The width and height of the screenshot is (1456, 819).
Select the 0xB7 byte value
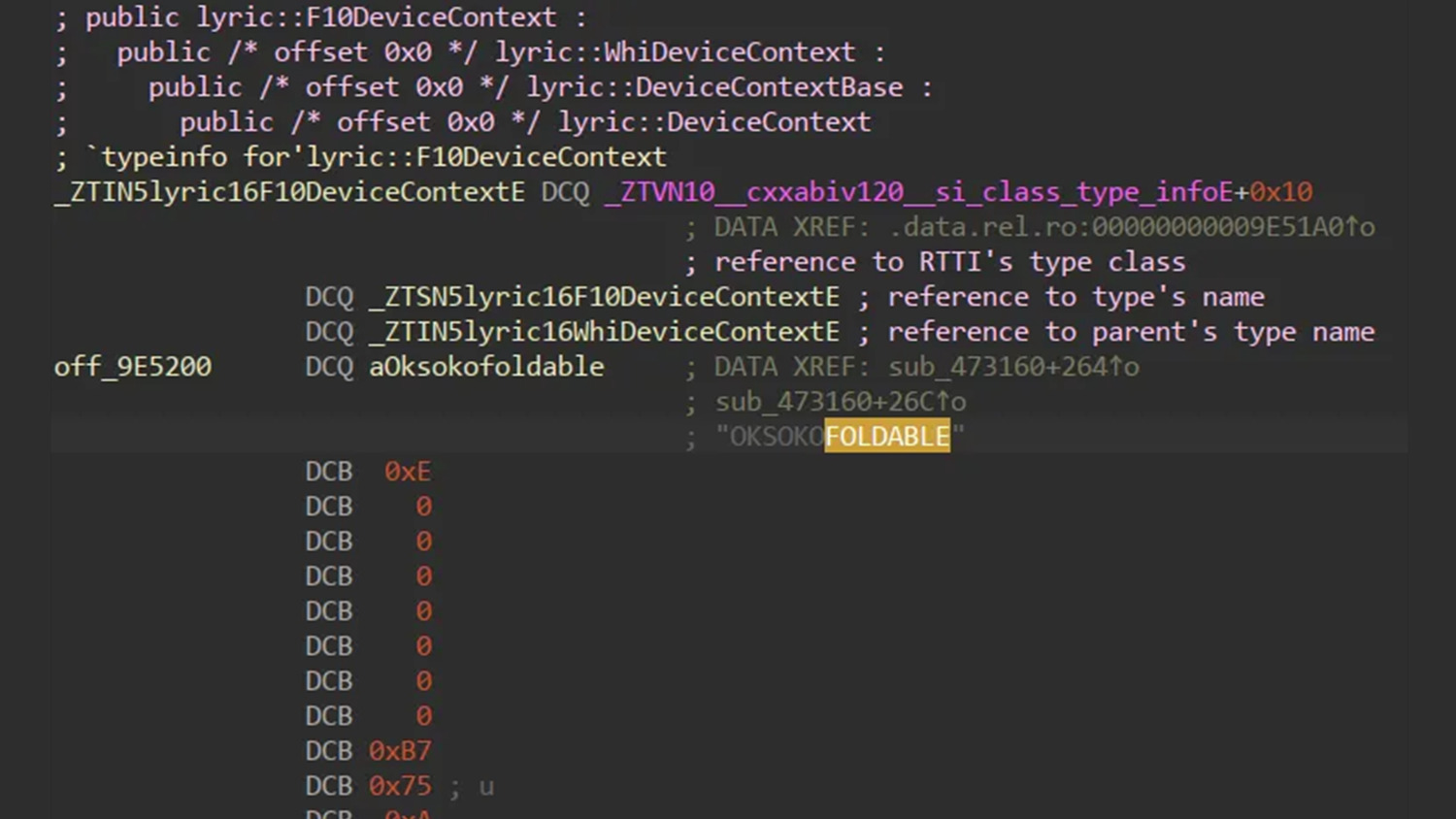point(399,751)
